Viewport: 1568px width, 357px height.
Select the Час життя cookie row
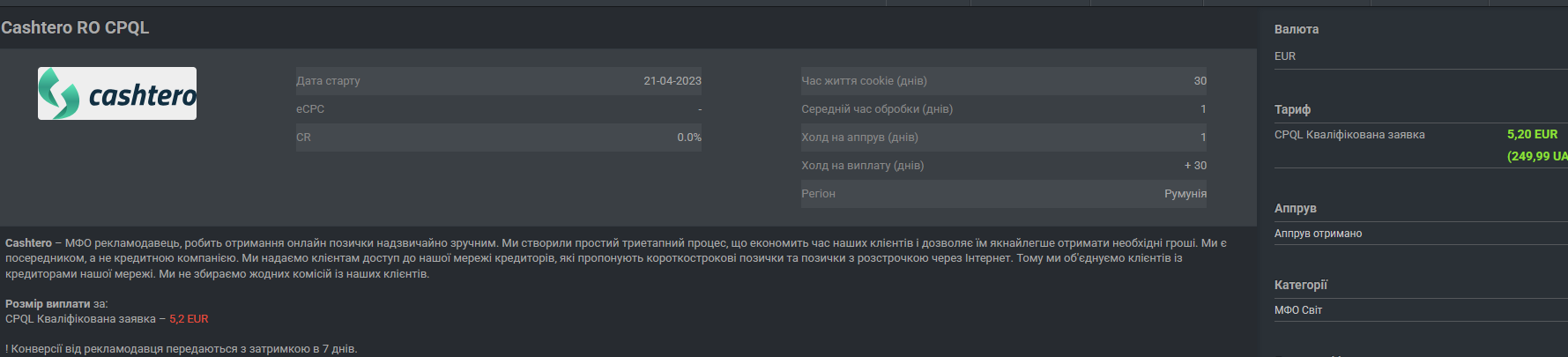[1004, 81]
